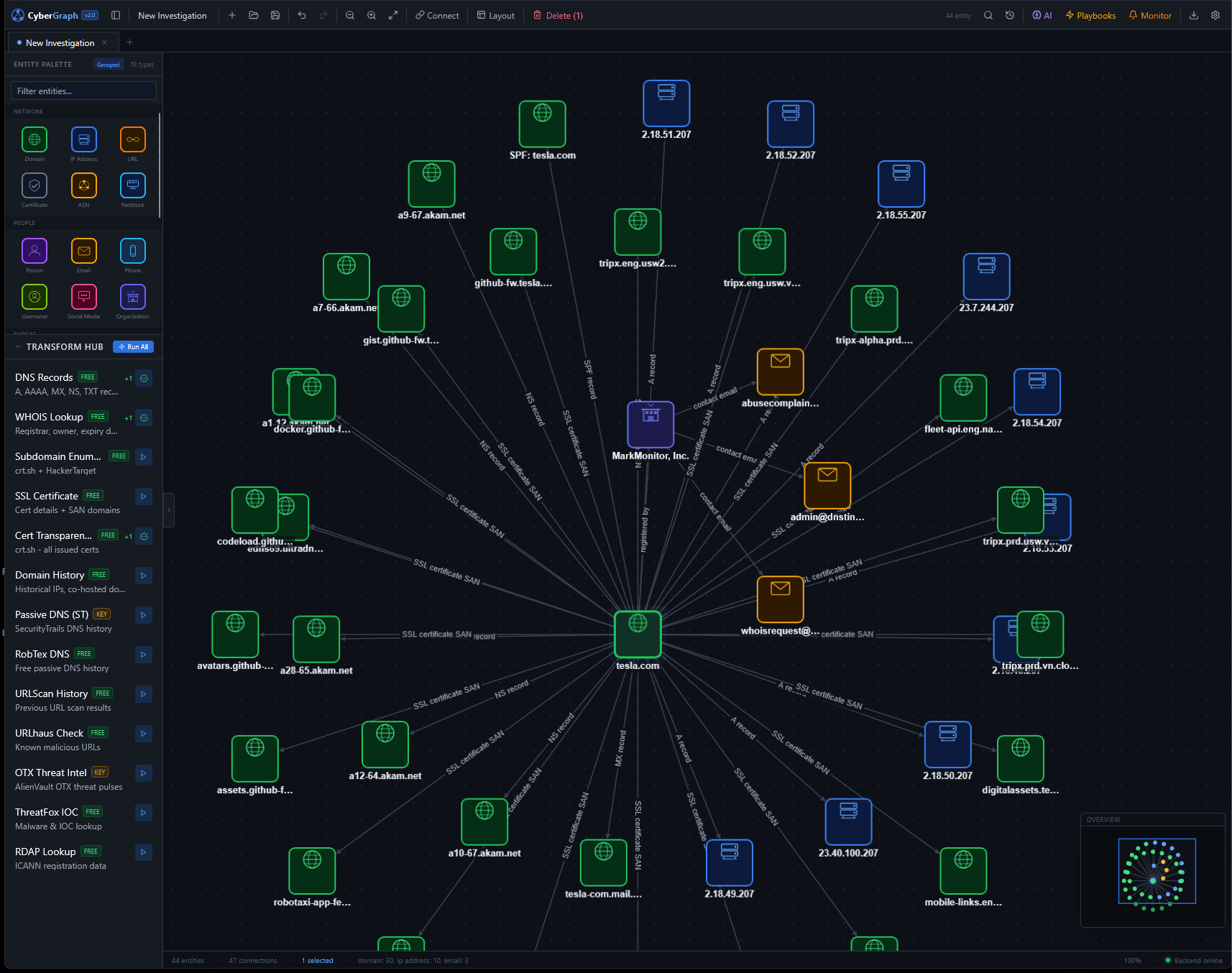1232x973 pixels.
Task: Toggle Grouped view of entity palette
Action: 109,65
